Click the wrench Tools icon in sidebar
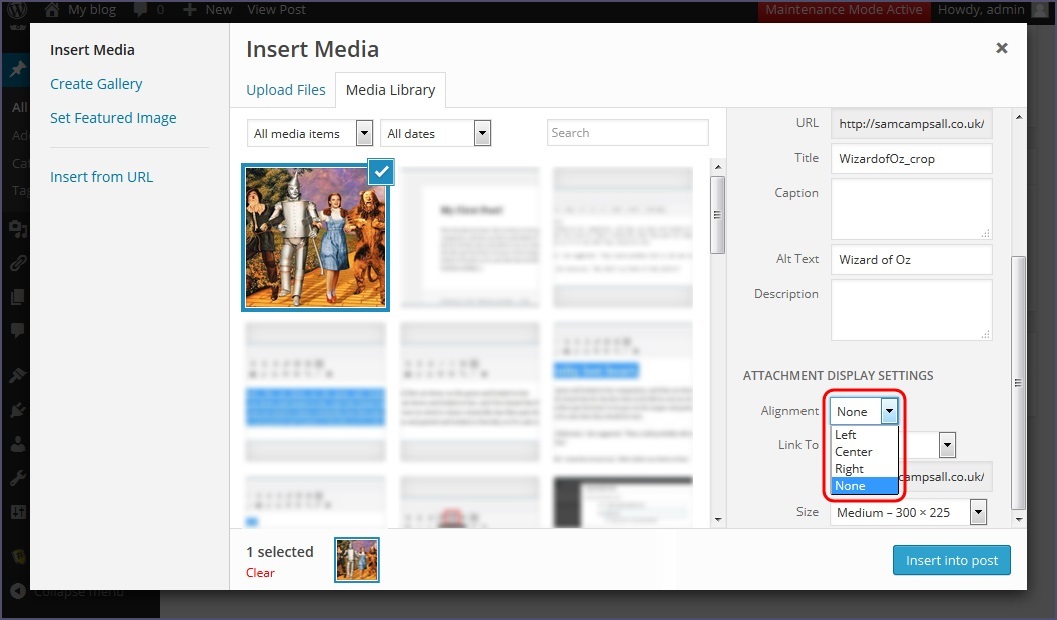 click(15, 478)
